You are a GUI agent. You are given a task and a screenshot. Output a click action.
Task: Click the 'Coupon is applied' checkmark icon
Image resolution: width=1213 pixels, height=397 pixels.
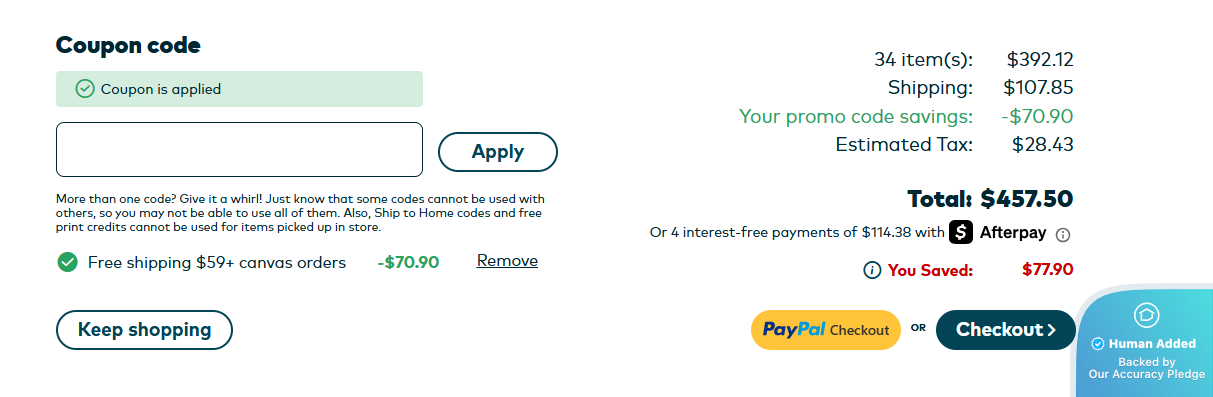click(x=85, y=89)
